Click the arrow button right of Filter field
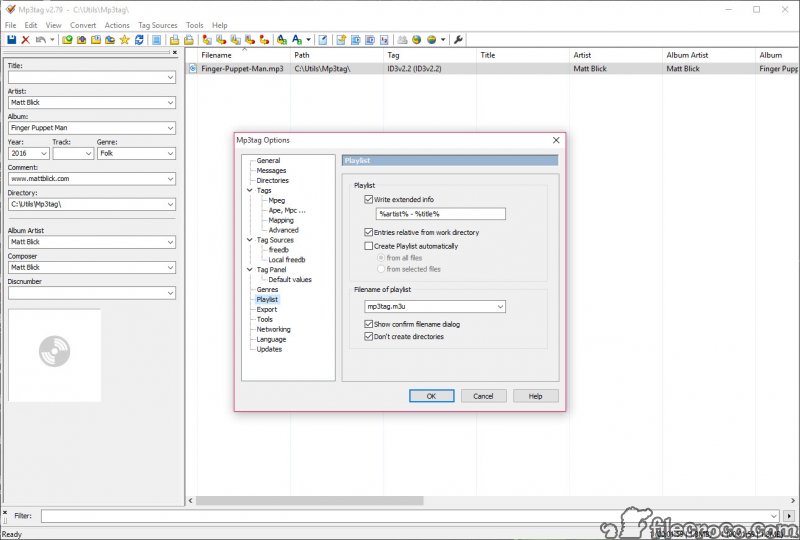 coord(789,516)
